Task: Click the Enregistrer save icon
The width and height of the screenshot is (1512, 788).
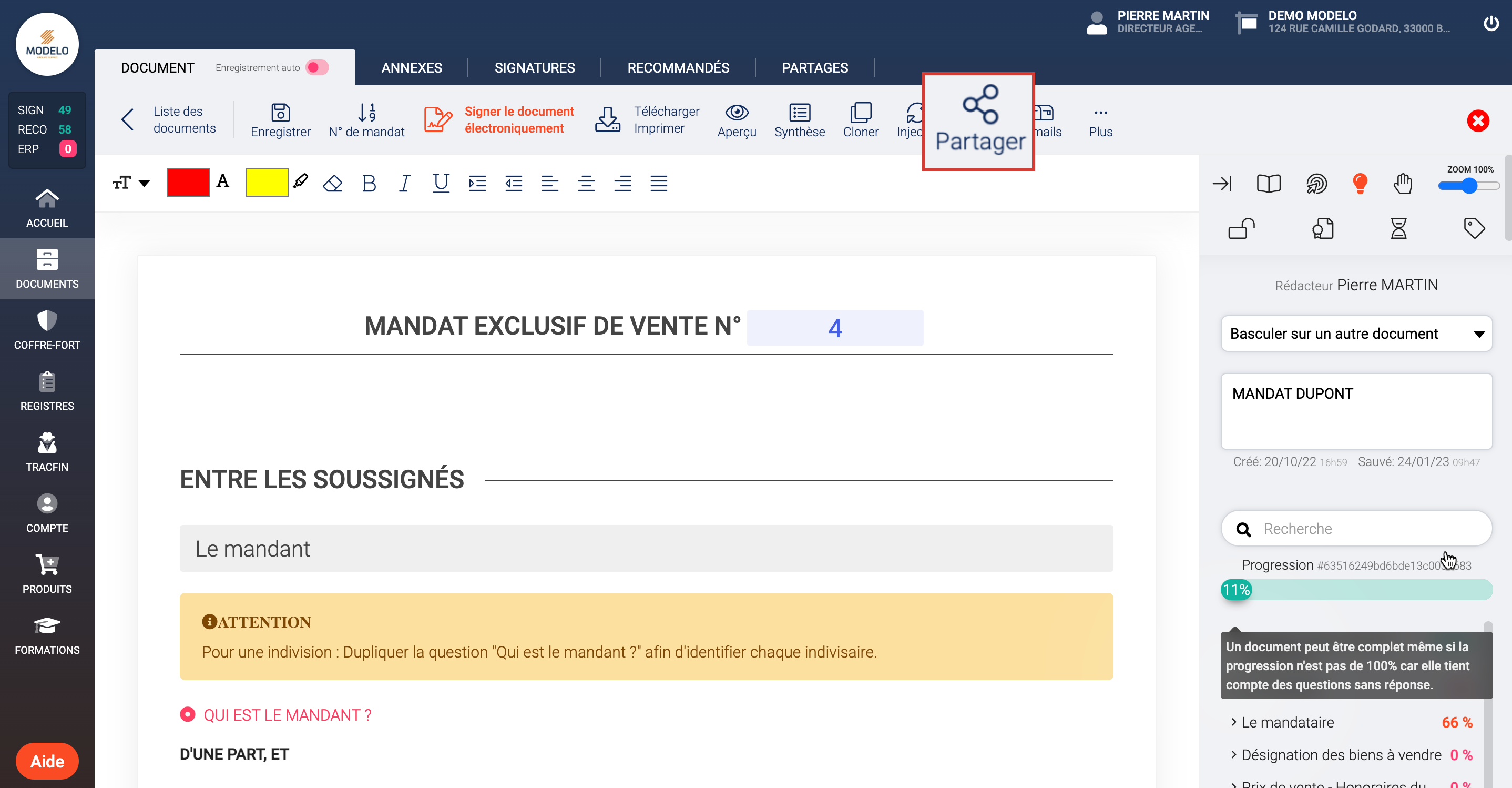Action: pos(280,112)
